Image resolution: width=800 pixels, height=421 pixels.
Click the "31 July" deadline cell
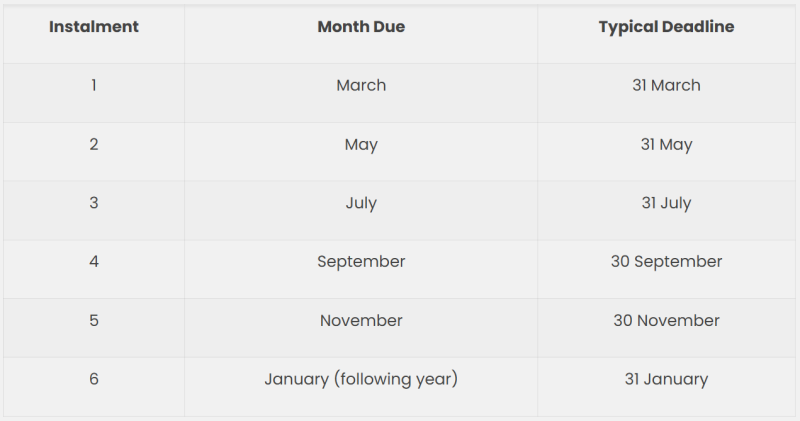pos(666,203)
